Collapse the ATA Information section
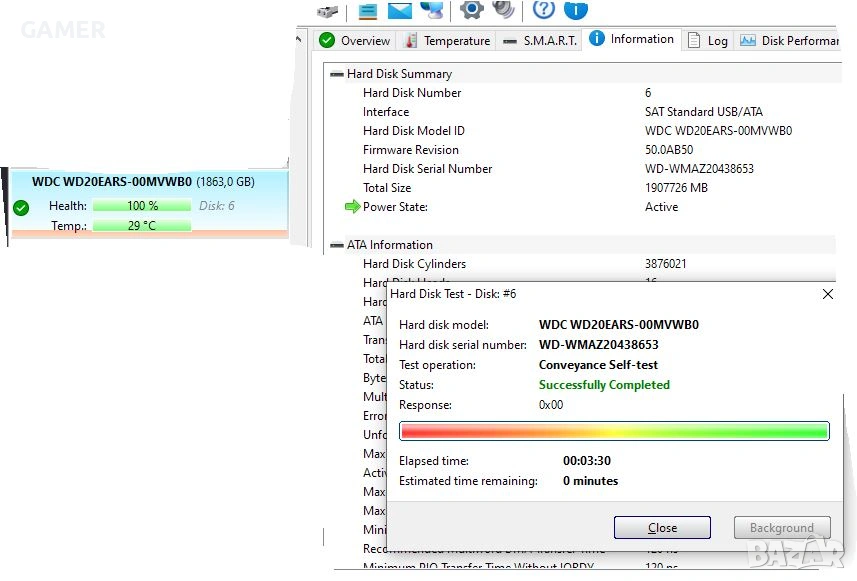Screen dimensions: 857x581 (337, 245)
